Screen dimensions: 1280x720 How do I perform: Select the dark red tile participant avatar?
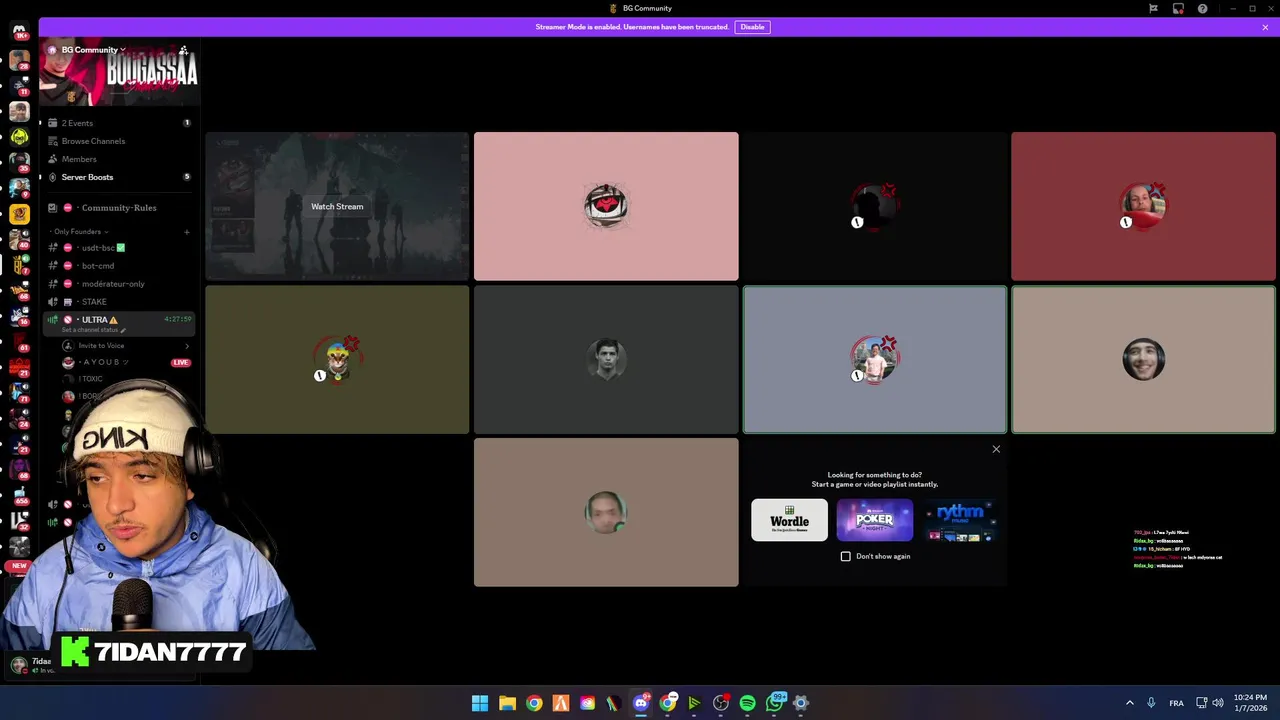point(1143,206)
